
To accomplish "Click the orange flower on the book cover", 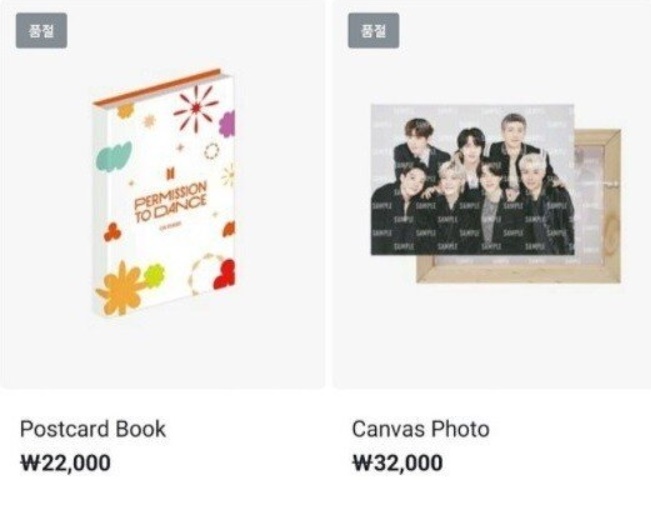I will (120, 288).
